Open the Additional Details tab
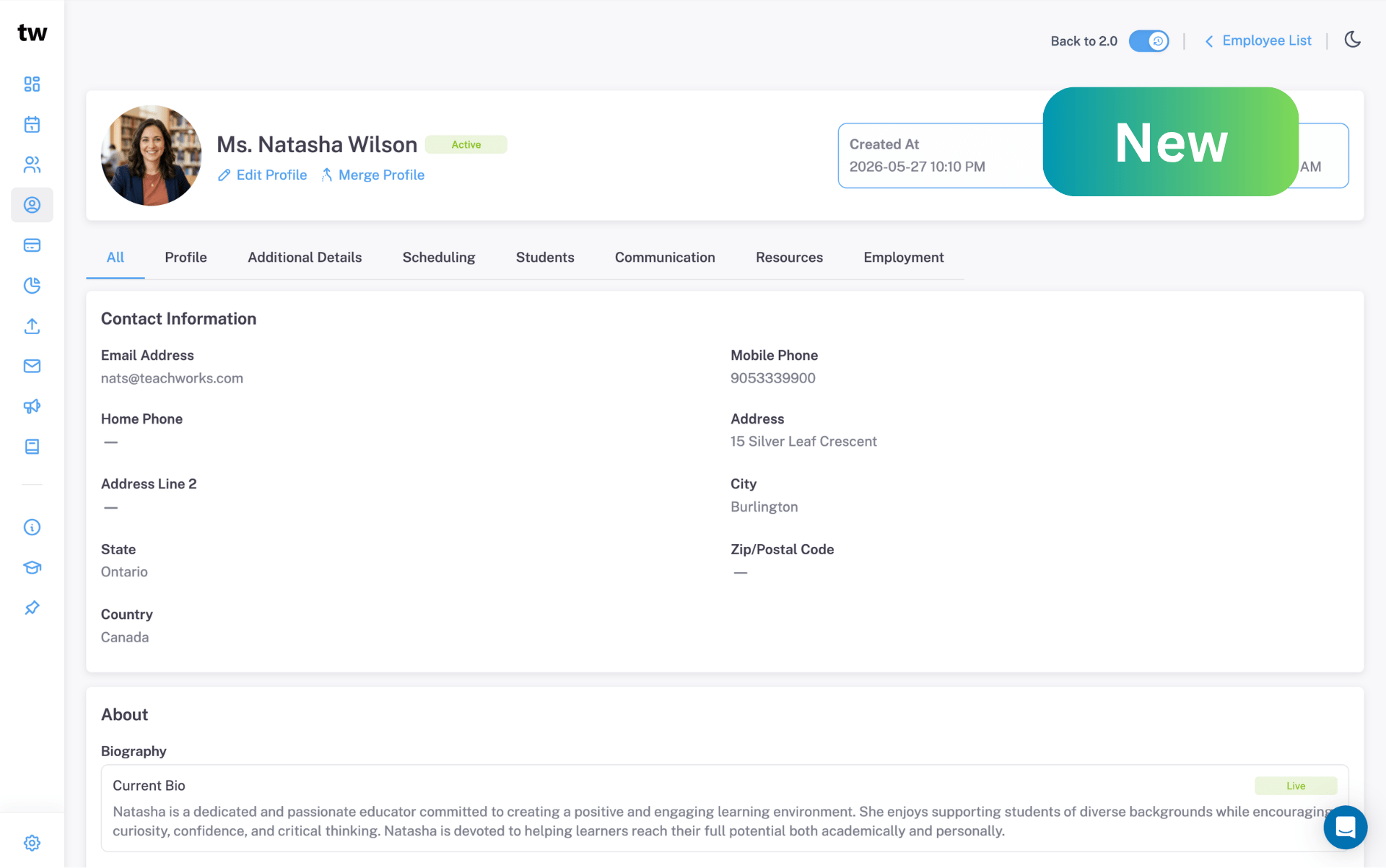Screen dimensions: 1386x868 [305, 258]
